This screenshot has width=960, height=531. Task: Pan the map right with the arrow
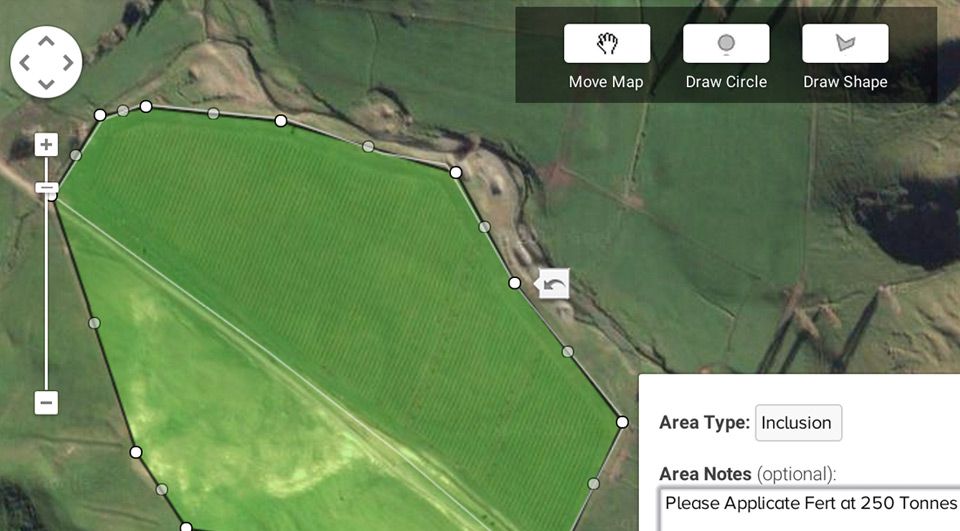[67, 62]
